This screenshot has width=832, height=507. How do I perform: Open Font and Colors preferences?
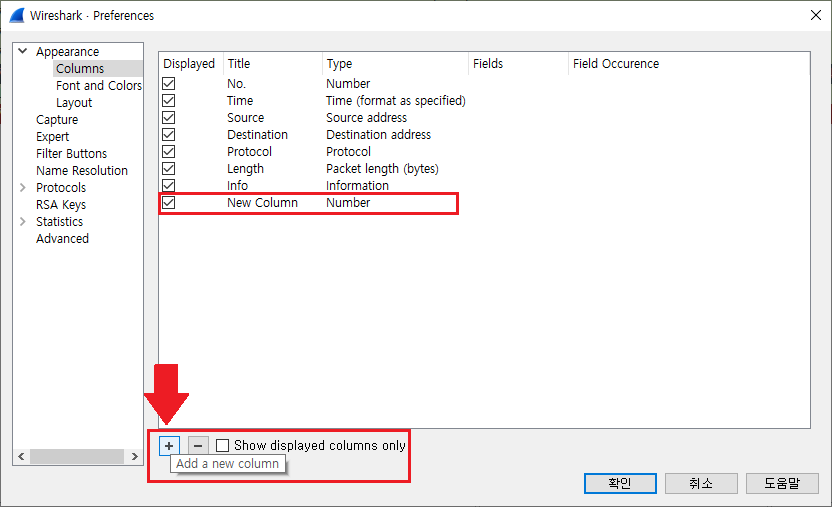tap(99, 85)
